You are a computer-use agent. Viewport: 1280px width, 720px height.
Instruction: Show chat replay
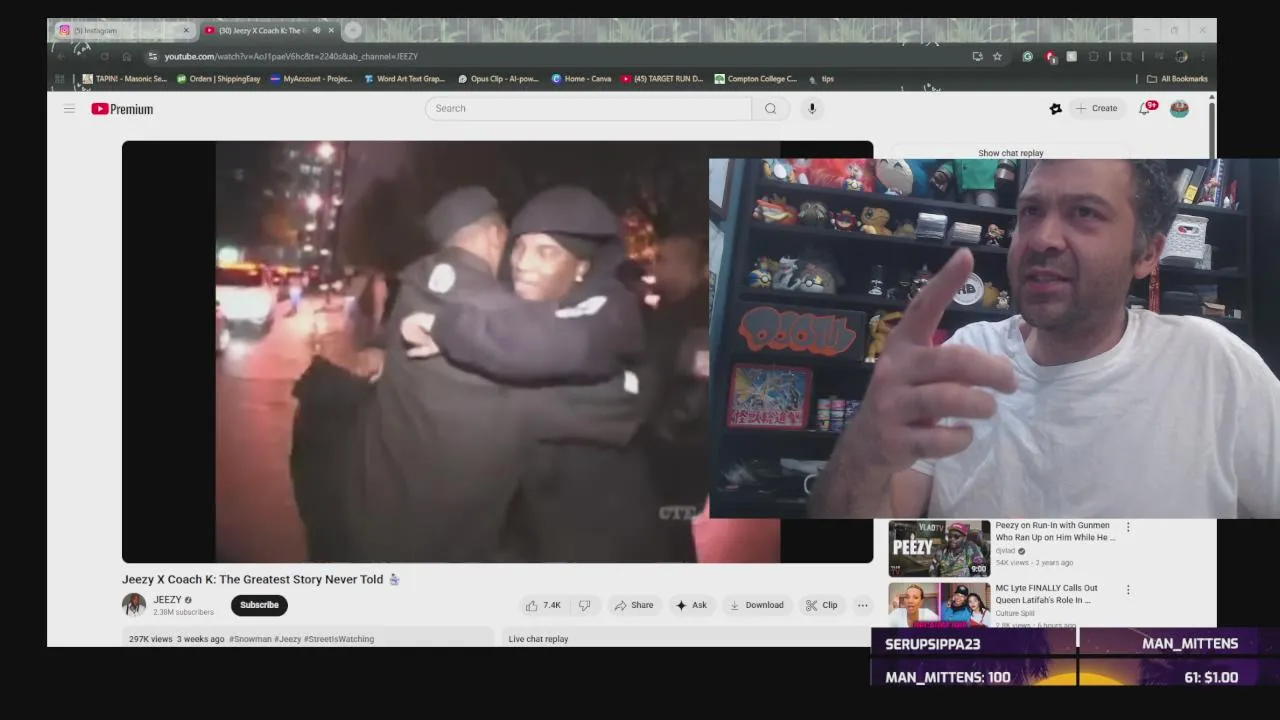1010,153
